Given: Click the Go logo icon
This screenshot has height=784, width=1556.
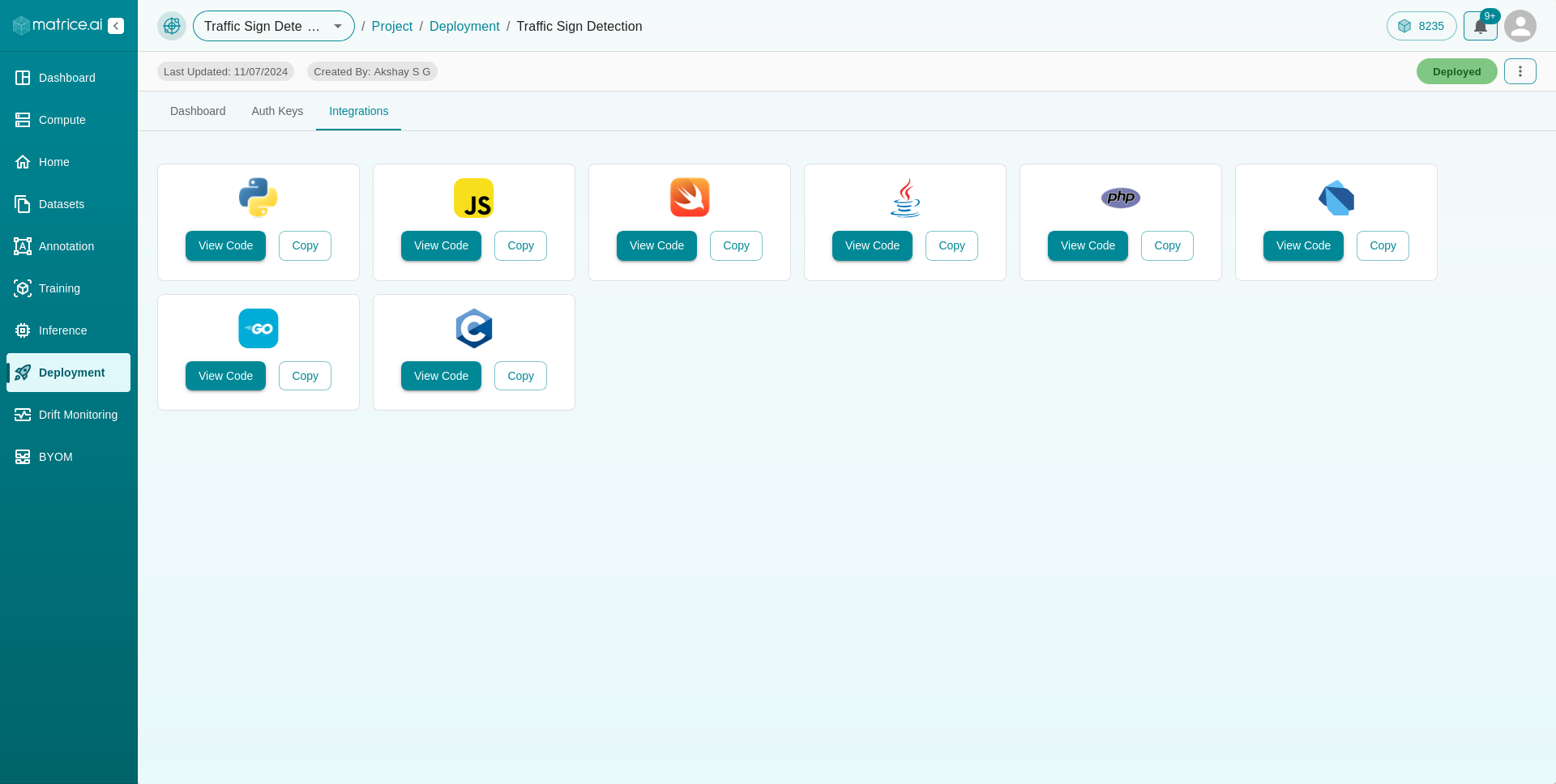Looking at the screenshot, I should click(259, 328).
